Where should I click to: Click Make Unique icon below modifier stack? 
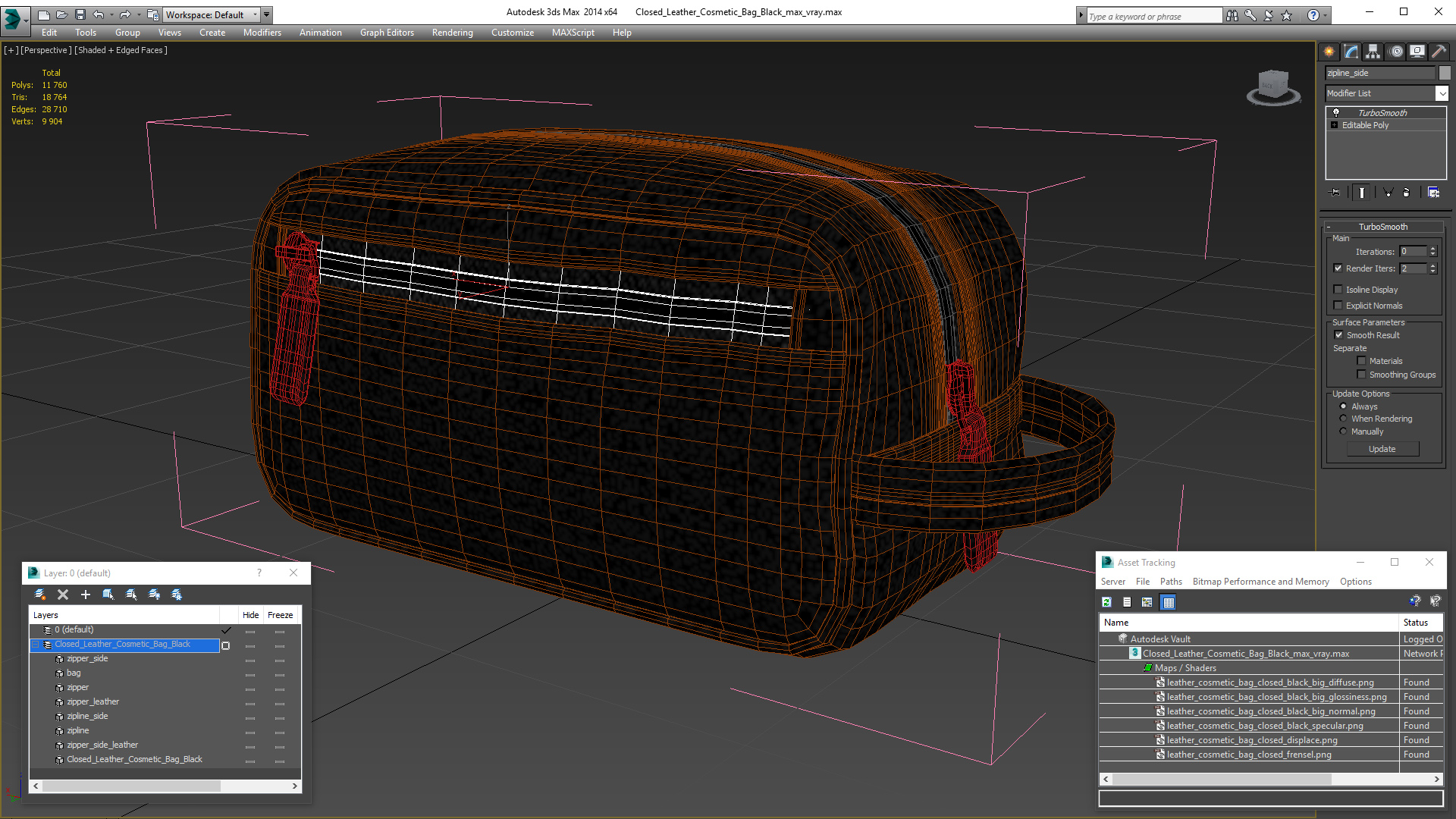1388,193
